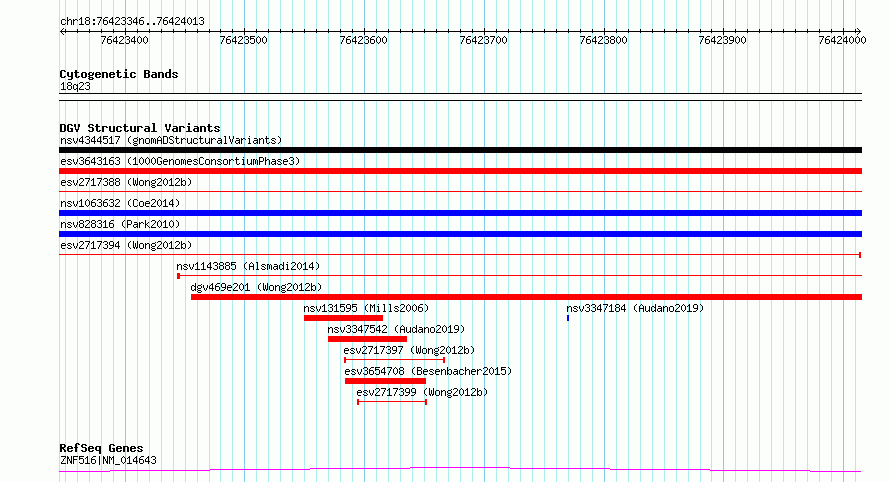Open the nsv1063632 (Coe2014) label
890x482 pixels.
pyautogui.click(x=120, y=203)
